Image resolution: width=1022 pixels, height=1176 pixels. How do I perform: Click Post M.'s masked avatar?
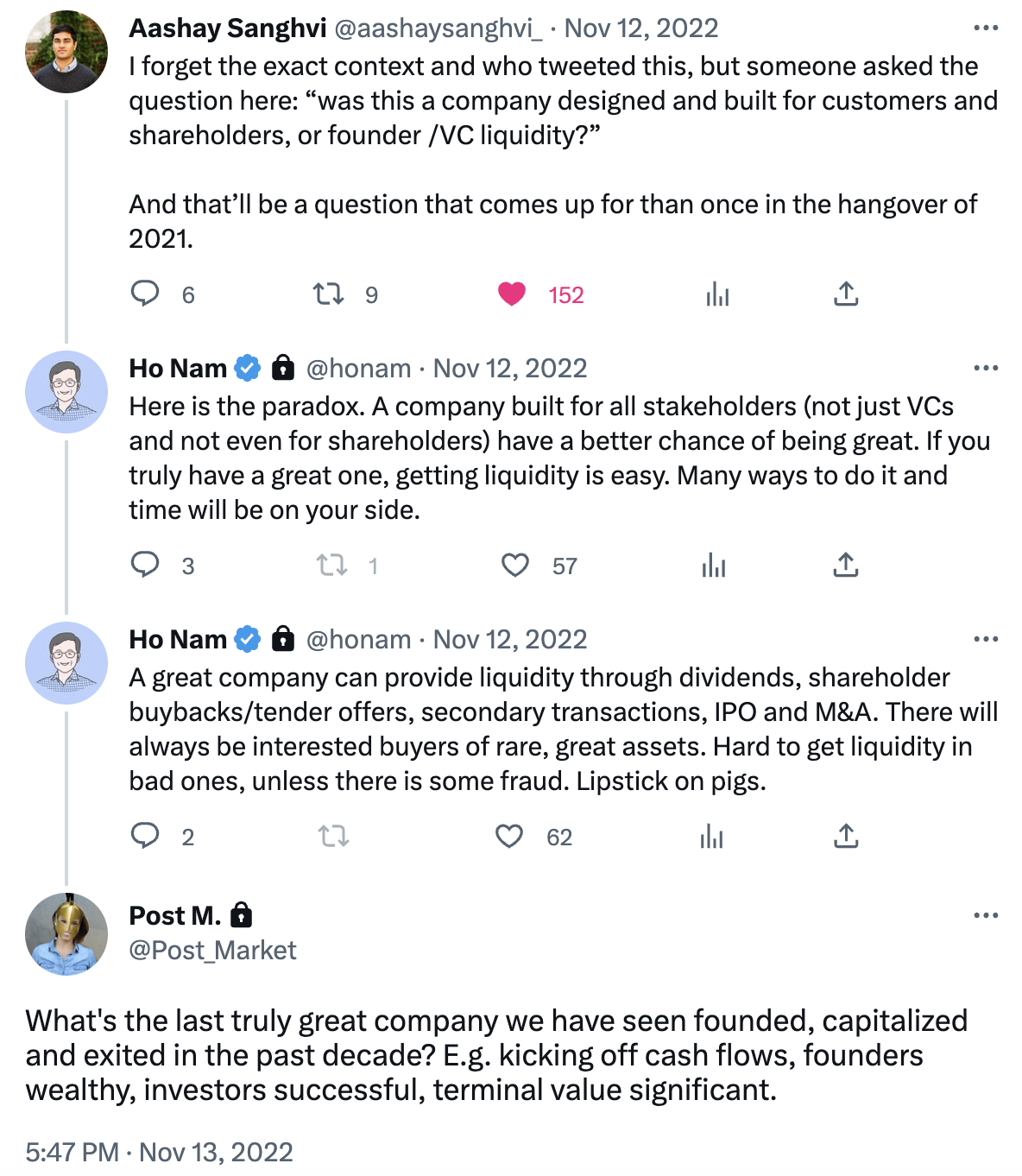[66, 933]
